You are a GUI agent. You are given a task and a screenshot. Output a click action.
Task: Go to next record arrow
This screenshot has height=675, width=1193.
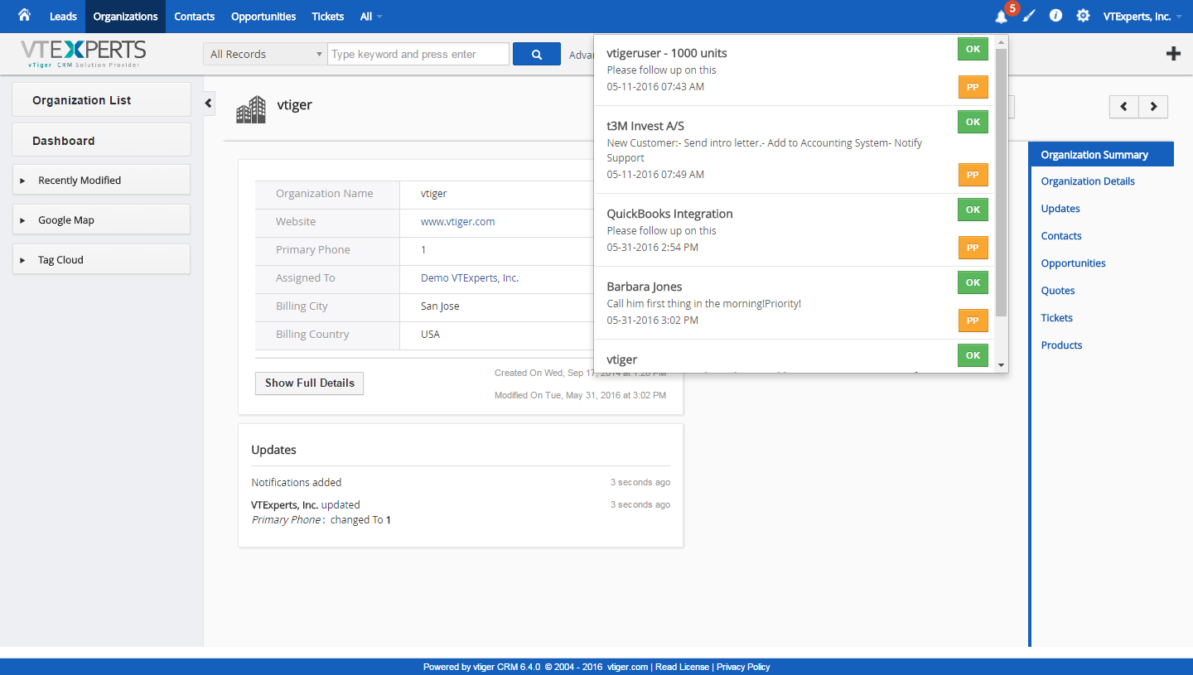point(1153,107)
